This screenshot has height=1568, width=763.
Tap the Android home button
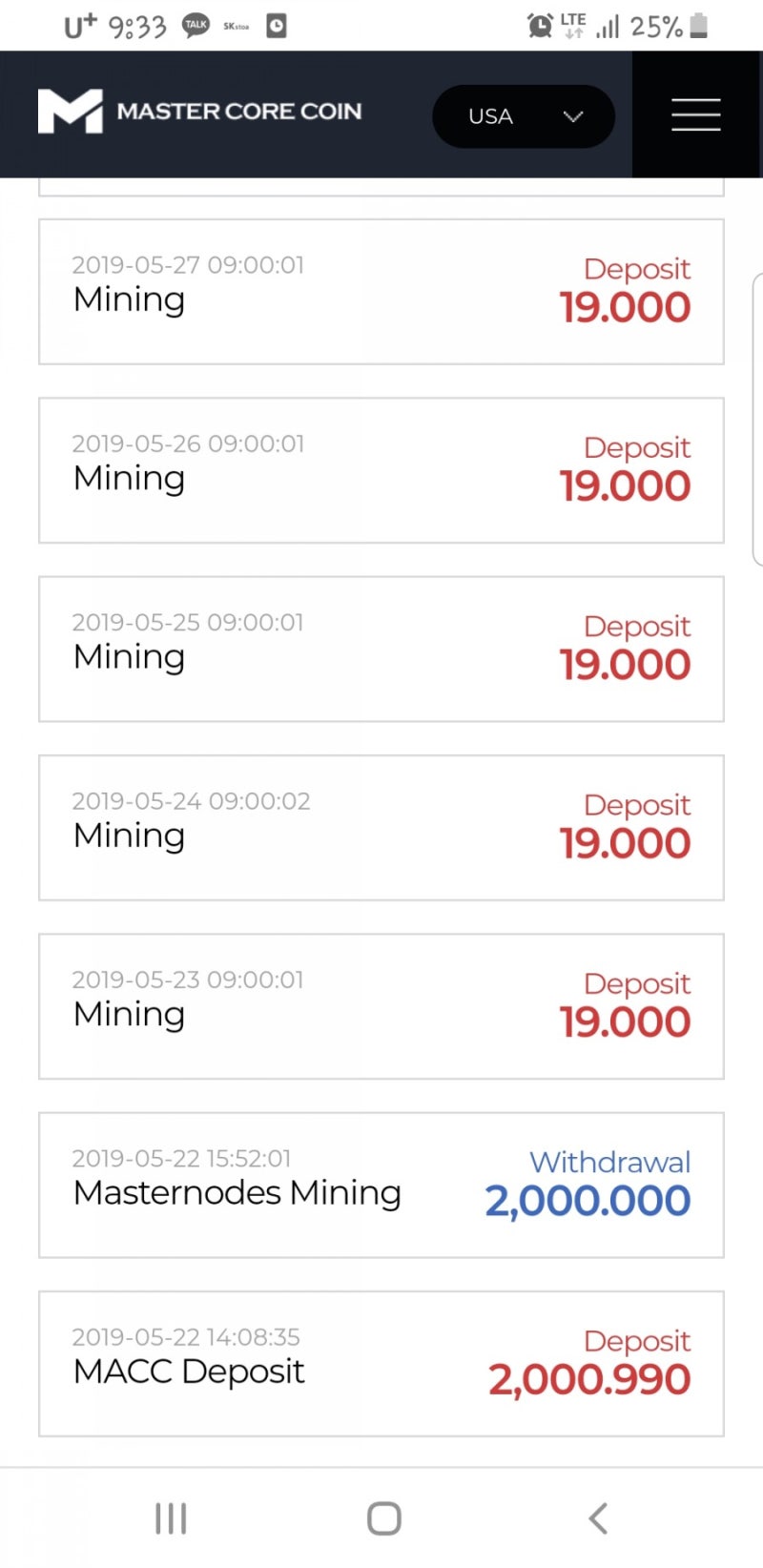[383, 1517]
